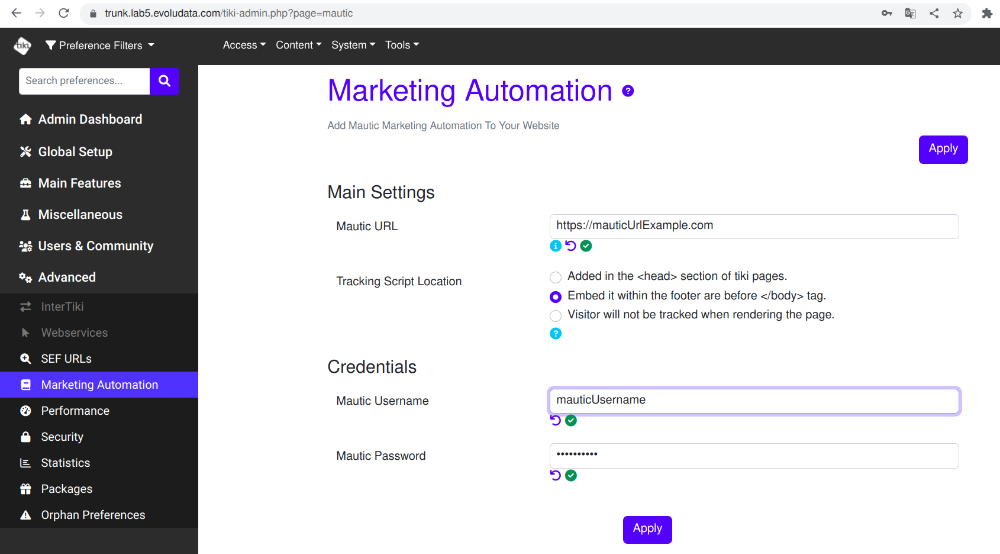This screenshot has height=554, width=1000.
Task: Click the top Apply button
Action: click(943, 149)
